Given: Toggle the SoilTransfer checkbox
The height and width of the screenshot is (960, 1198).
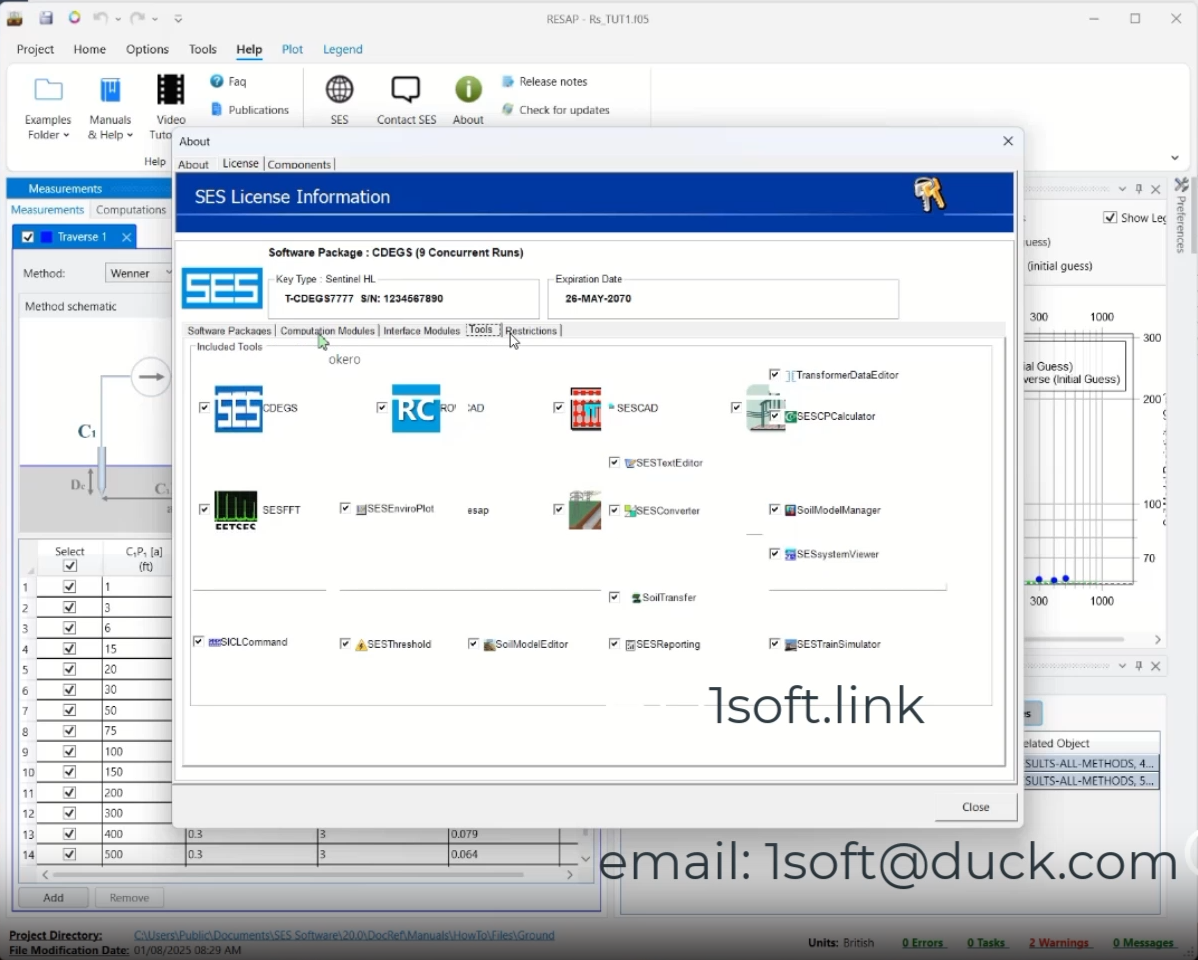Looking at the screenshot, I should tap(614, 597).
